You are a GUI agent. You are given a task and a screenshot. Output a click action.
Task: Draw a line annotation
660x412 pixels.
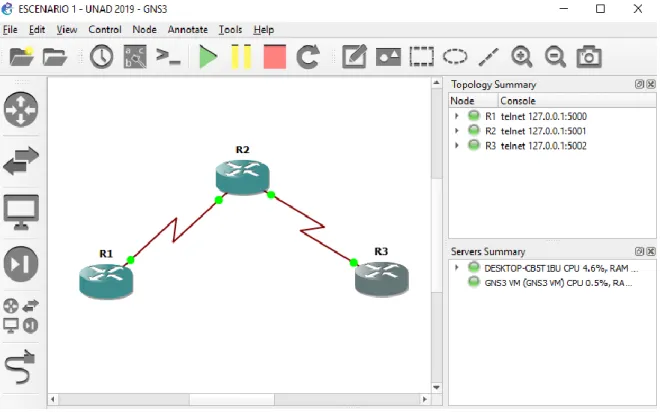click(488, 57)
